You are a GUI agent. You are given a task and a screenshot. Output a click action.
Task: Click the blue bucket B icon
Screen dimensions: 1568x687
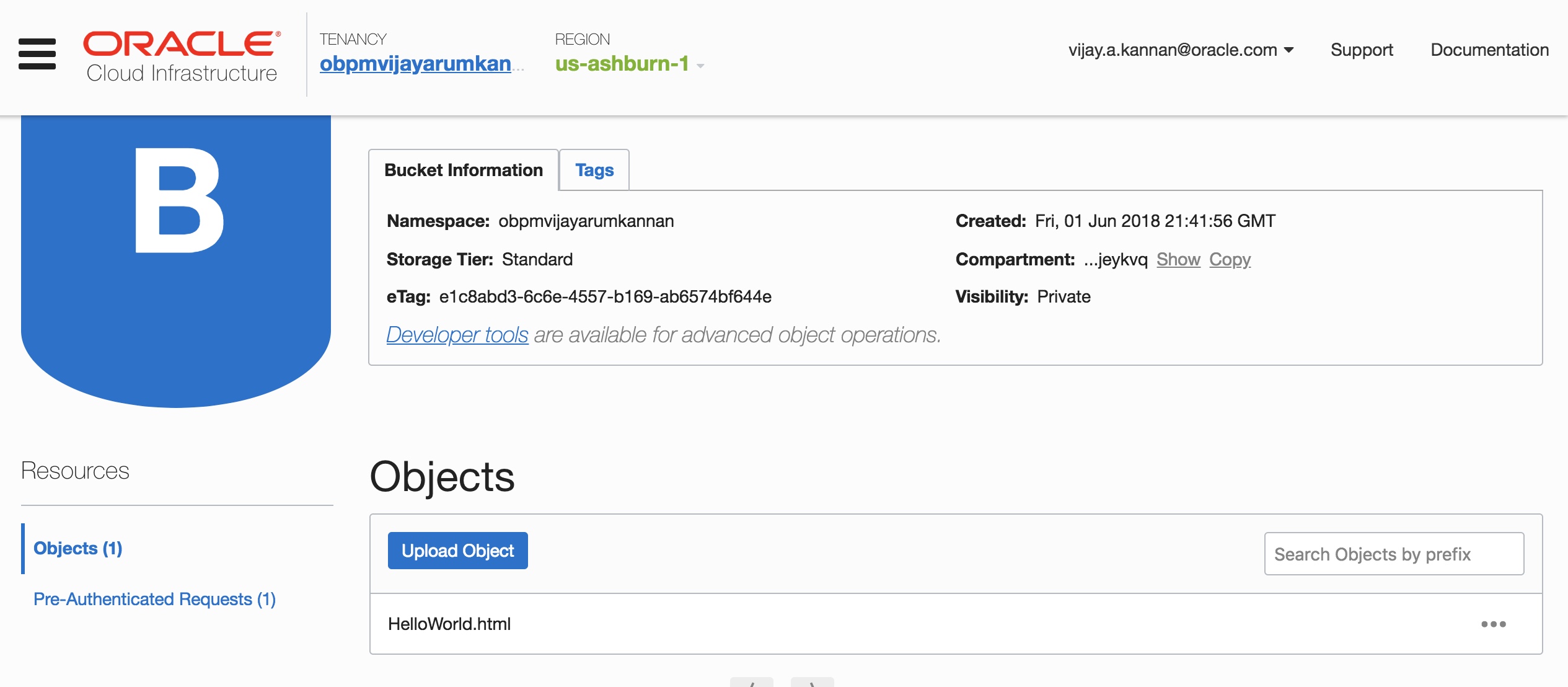pyautogui.click(x=176, y=260)
